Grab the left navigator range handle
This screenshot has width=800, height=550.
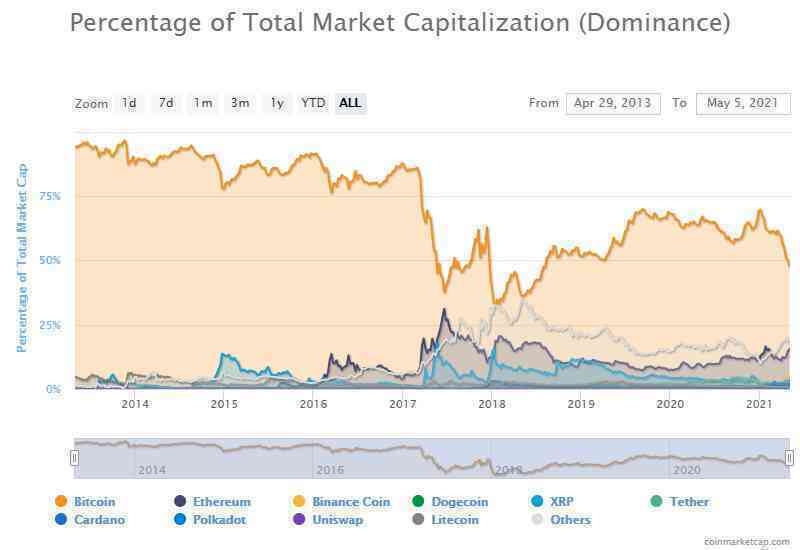click(x=74, y=458)
